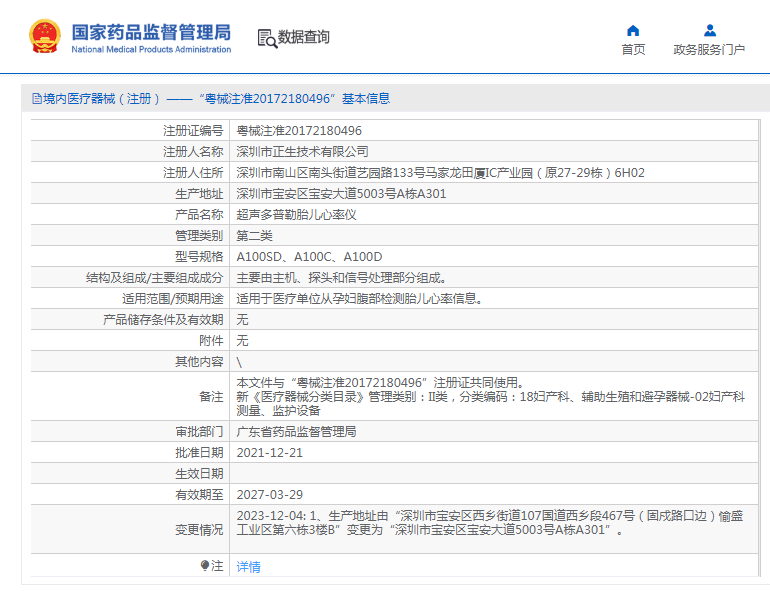The width and height of the screenshot is (770, 593).
Task: Click the 结构及组成/主要组成成分 label
Action: click(155, 278)
